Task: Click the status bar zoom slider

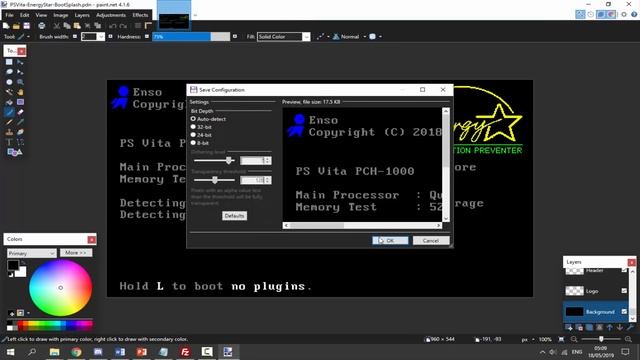Action: [601, 339]
